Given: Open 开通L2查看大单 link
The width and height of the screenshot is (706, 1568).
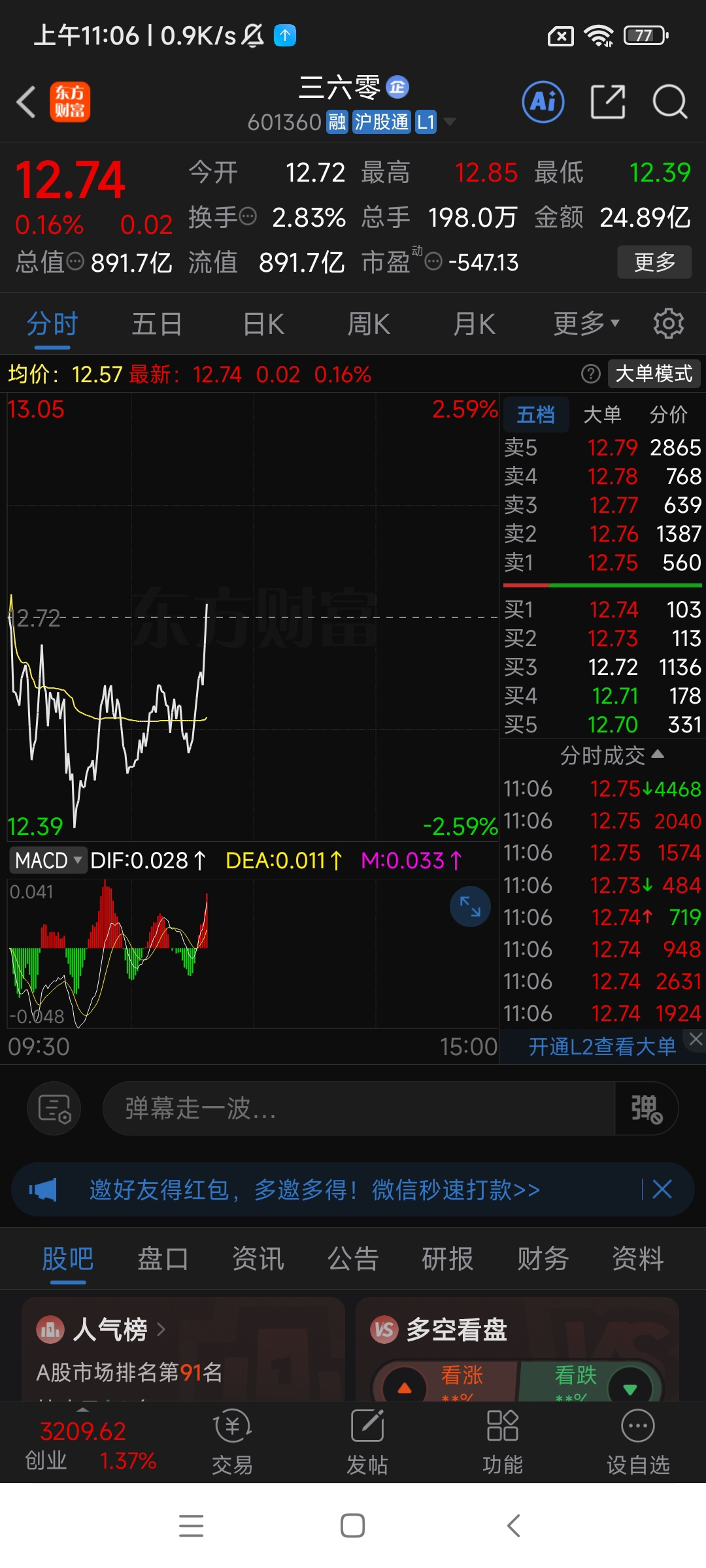Looking at the screenshot, I should point(602,1047).
